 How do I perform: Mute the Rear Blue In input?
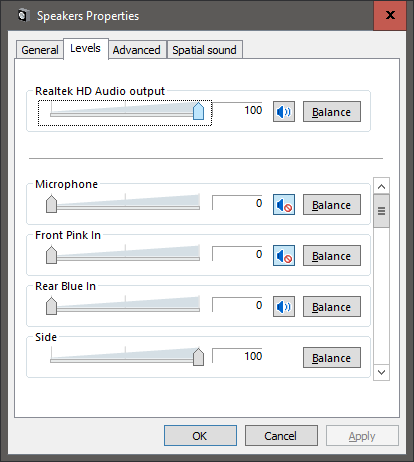coord(284,307)
